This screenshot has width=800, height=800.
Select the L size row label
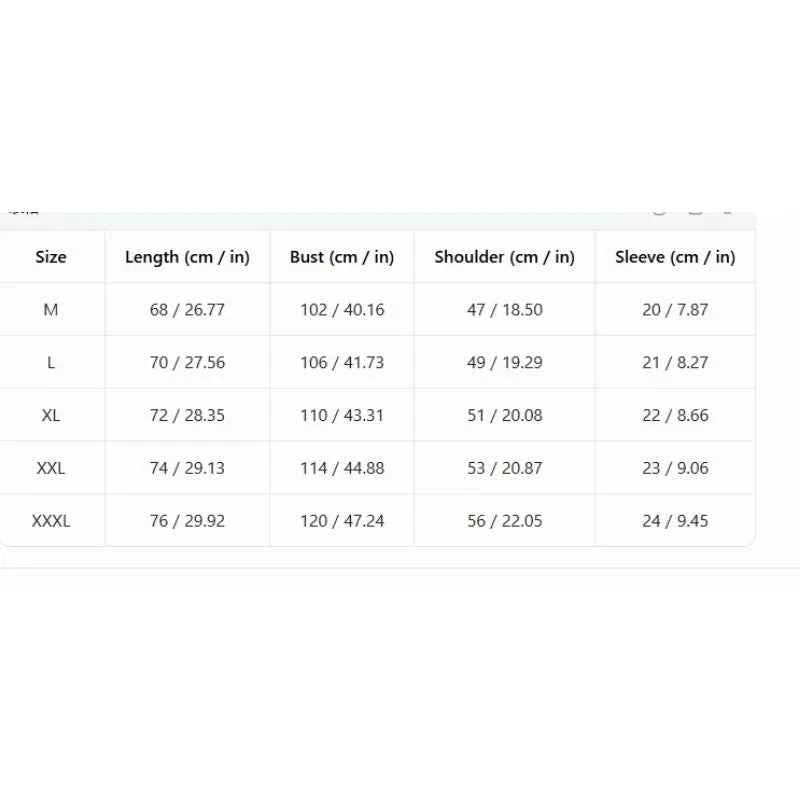(51, 362)
